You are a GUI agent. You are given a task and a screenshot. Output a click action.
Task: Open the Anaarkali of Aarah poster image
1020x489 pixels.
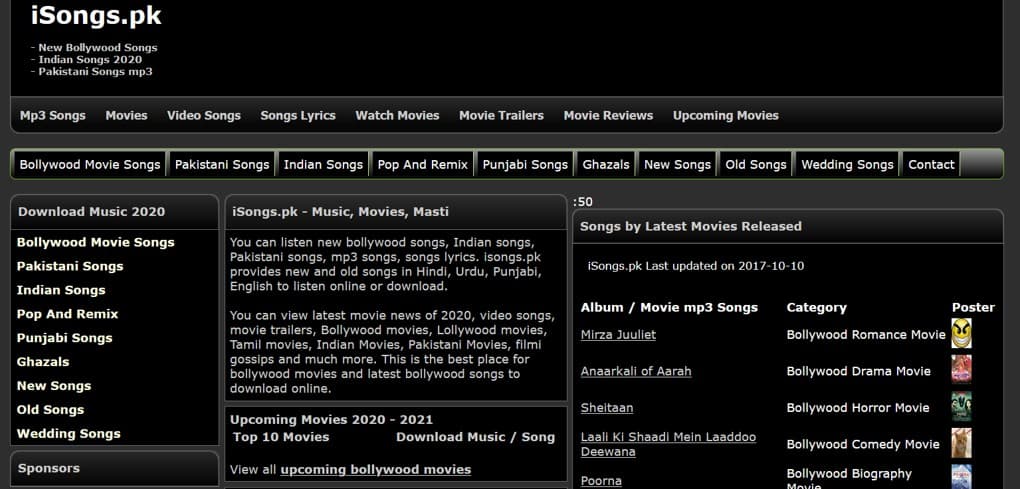pos(961,370)
